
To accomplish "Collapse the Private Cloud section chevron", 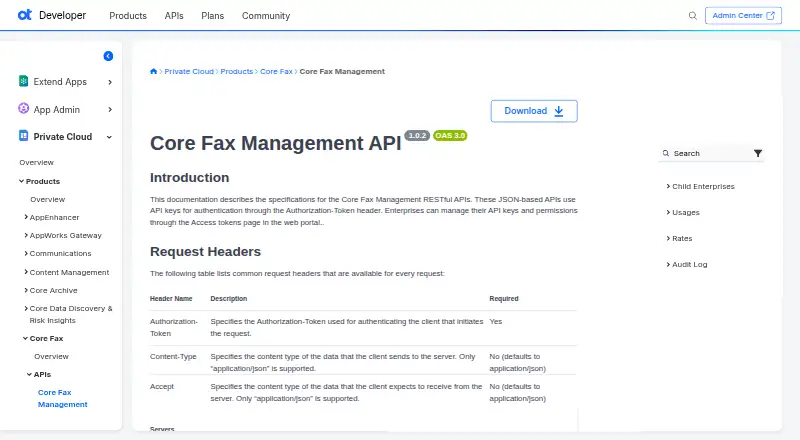I will click(109, 137).
